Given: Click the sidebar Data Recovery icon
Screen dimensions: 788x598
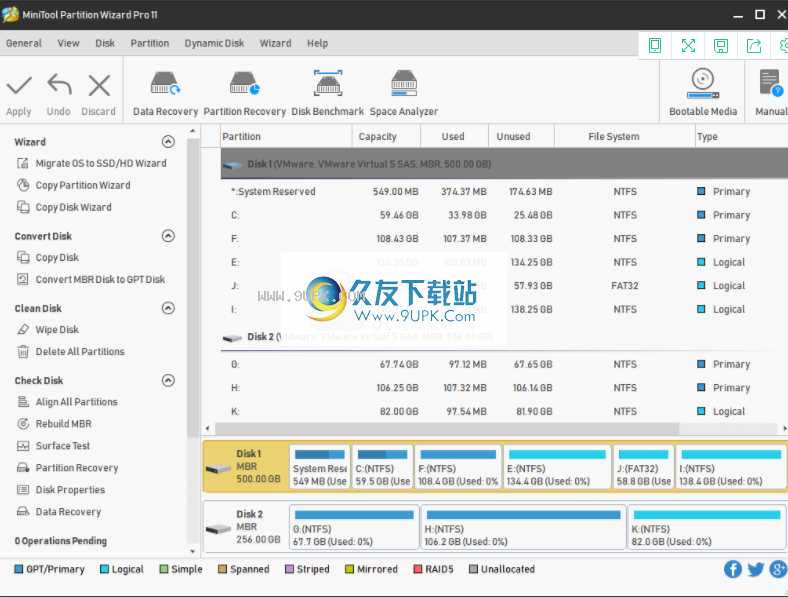Looking at the screenshot, I should click(x=23, y=512).
